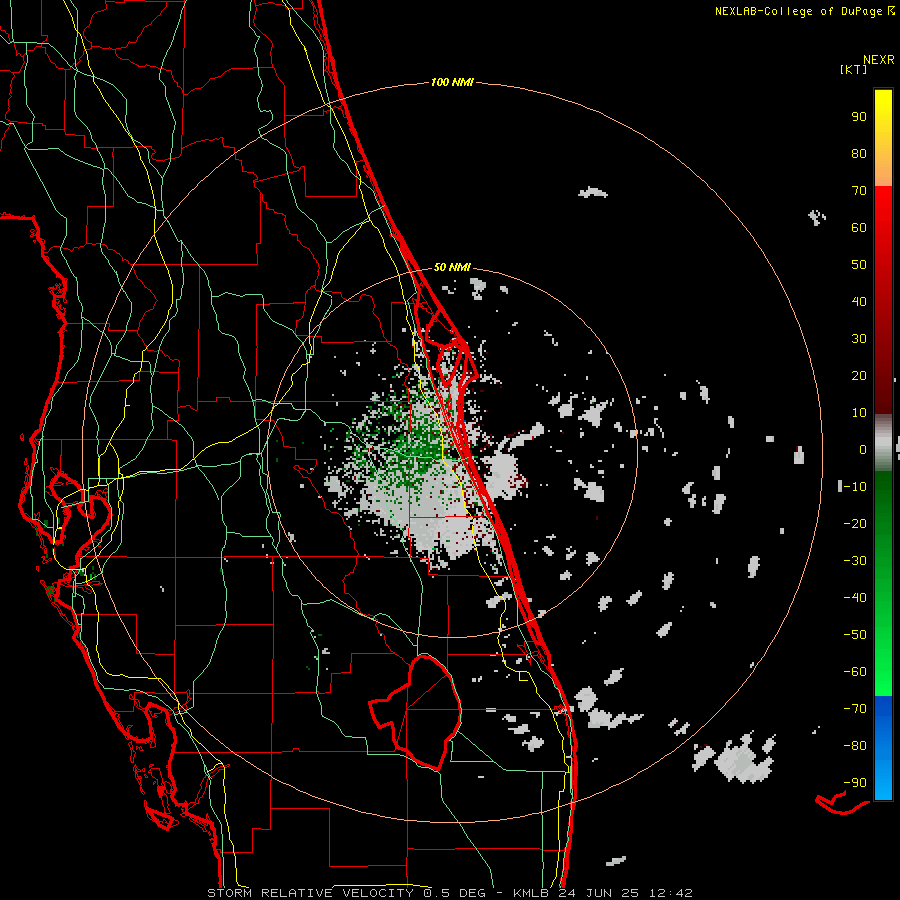Click the -80 scale value
Screen dimensions: 900x900
point(855,746)
